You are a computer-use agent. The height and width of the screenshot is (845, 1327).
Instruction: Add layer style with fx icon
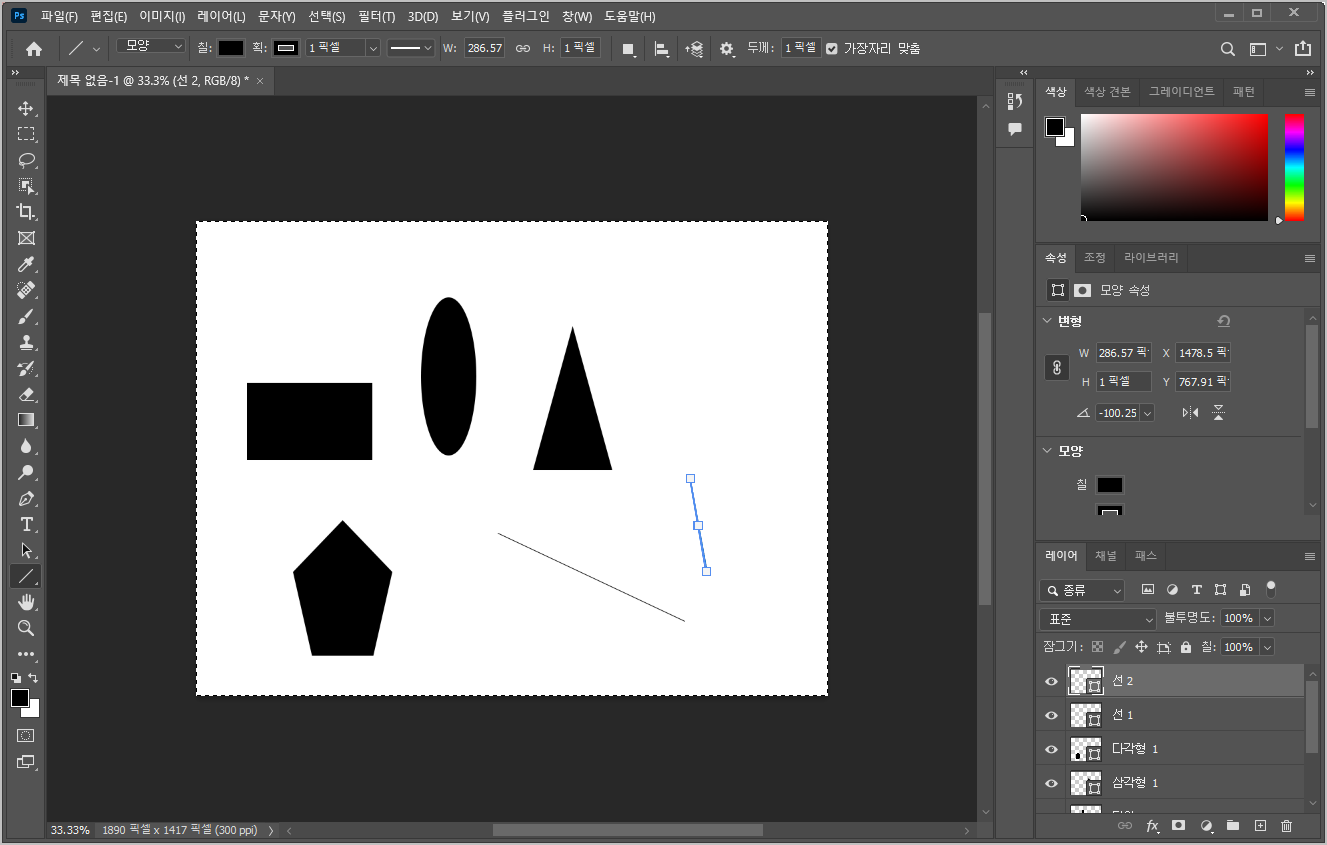coord(1152,826)
